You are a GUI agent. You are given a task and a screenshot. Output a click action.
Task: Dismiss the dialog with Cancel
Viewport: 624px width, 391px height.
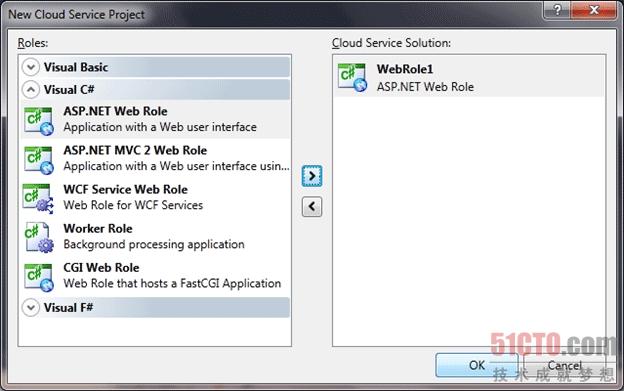click(564, 365)
